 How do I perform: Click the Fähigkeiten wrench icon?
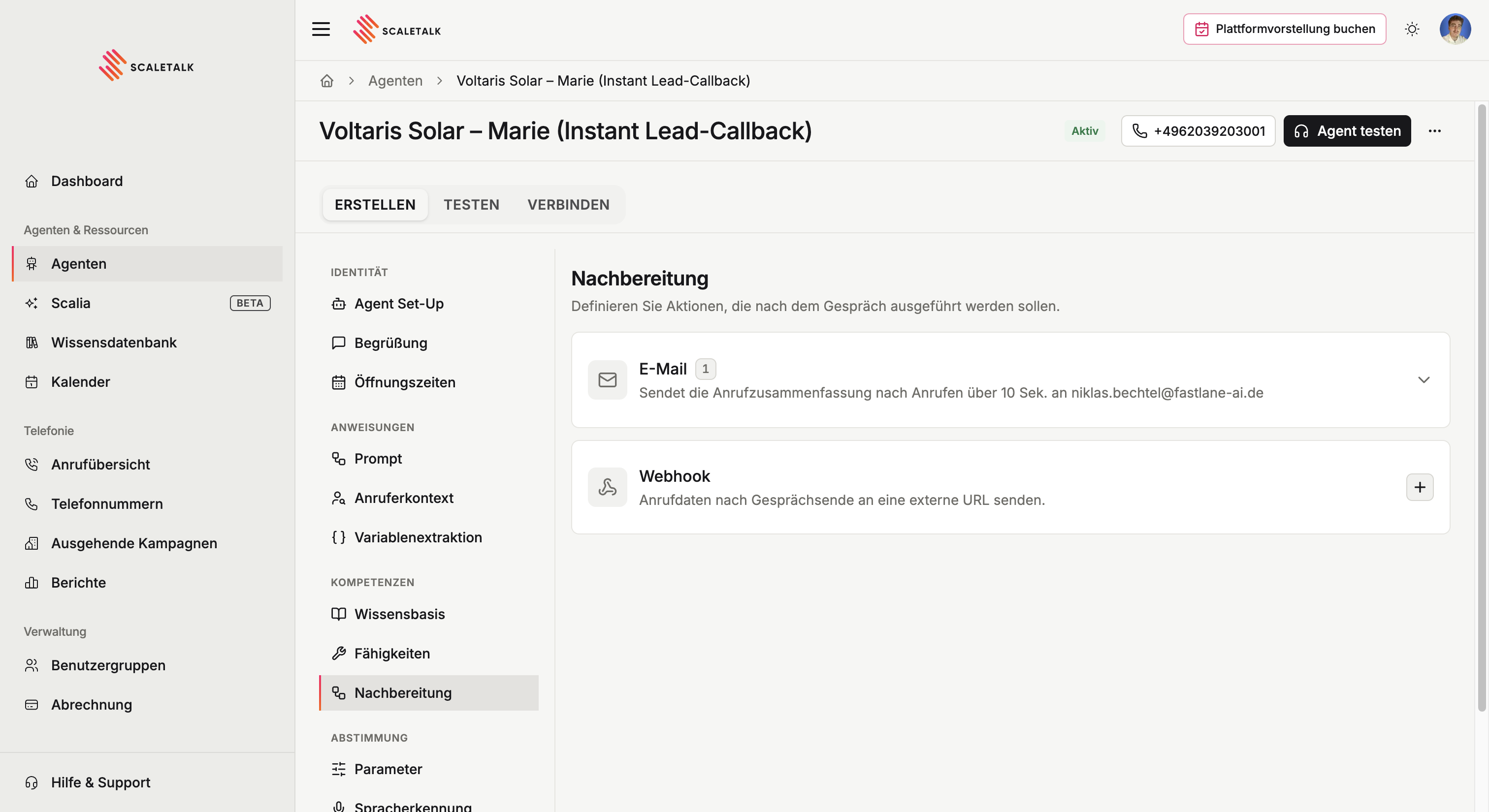point(339,653)
